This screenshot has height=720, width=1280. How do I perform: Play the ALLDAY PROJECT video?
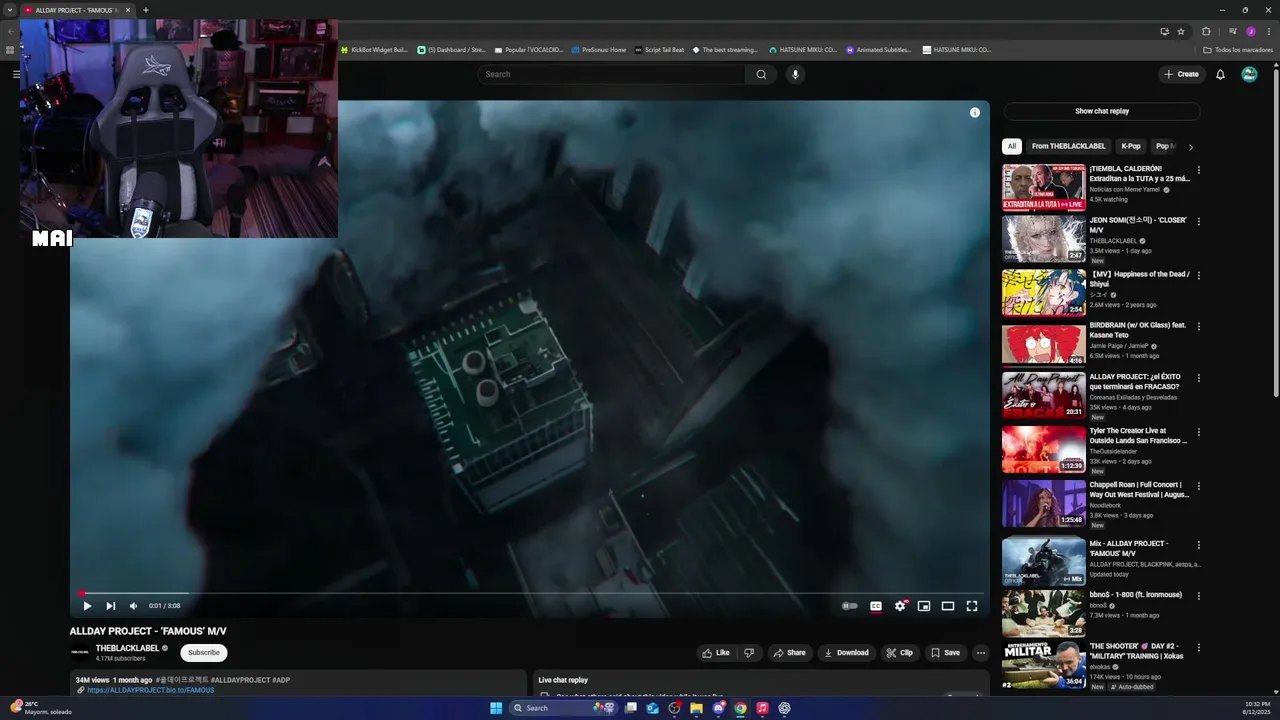(87, 606)
